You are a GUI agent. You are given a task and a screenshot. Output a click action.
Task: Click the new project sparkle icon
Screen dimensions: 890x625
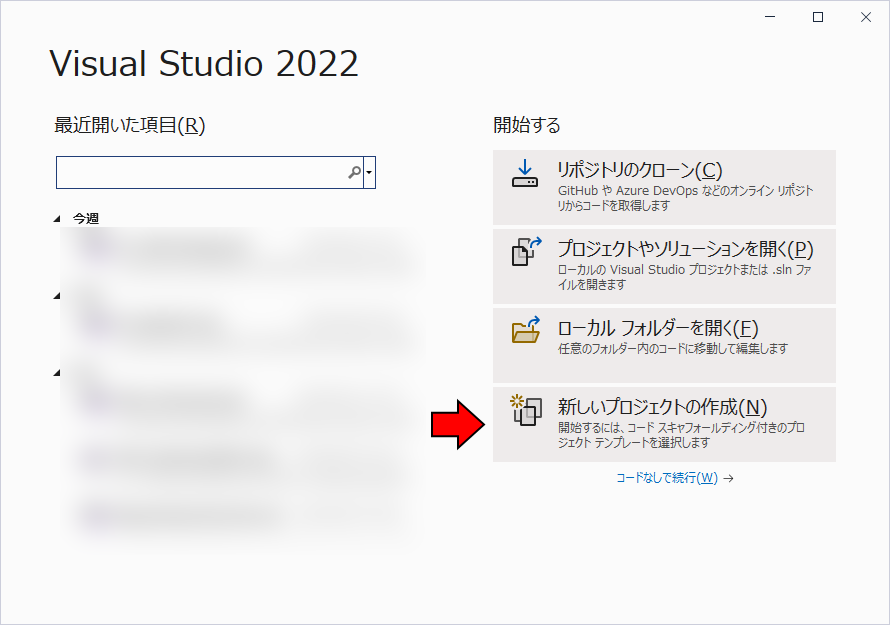(x=525, y=409)
